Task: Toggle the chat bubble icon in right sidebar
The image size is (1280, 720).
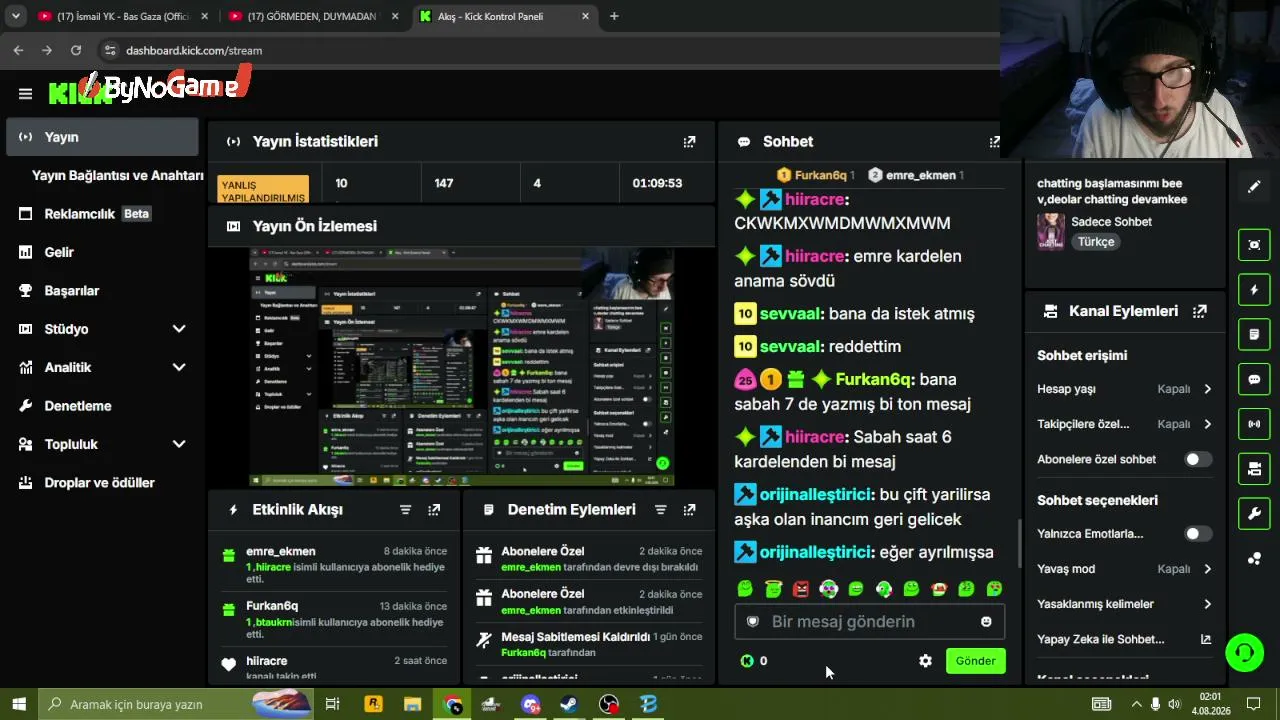Action: 1254,379
